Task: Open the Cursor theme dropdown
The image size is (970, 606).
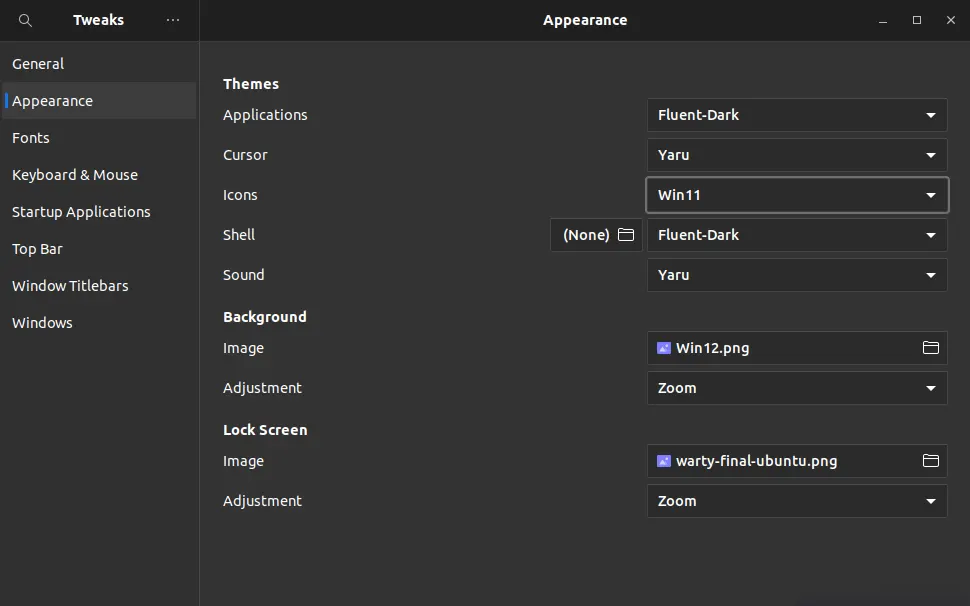Action: coord(796,154)
